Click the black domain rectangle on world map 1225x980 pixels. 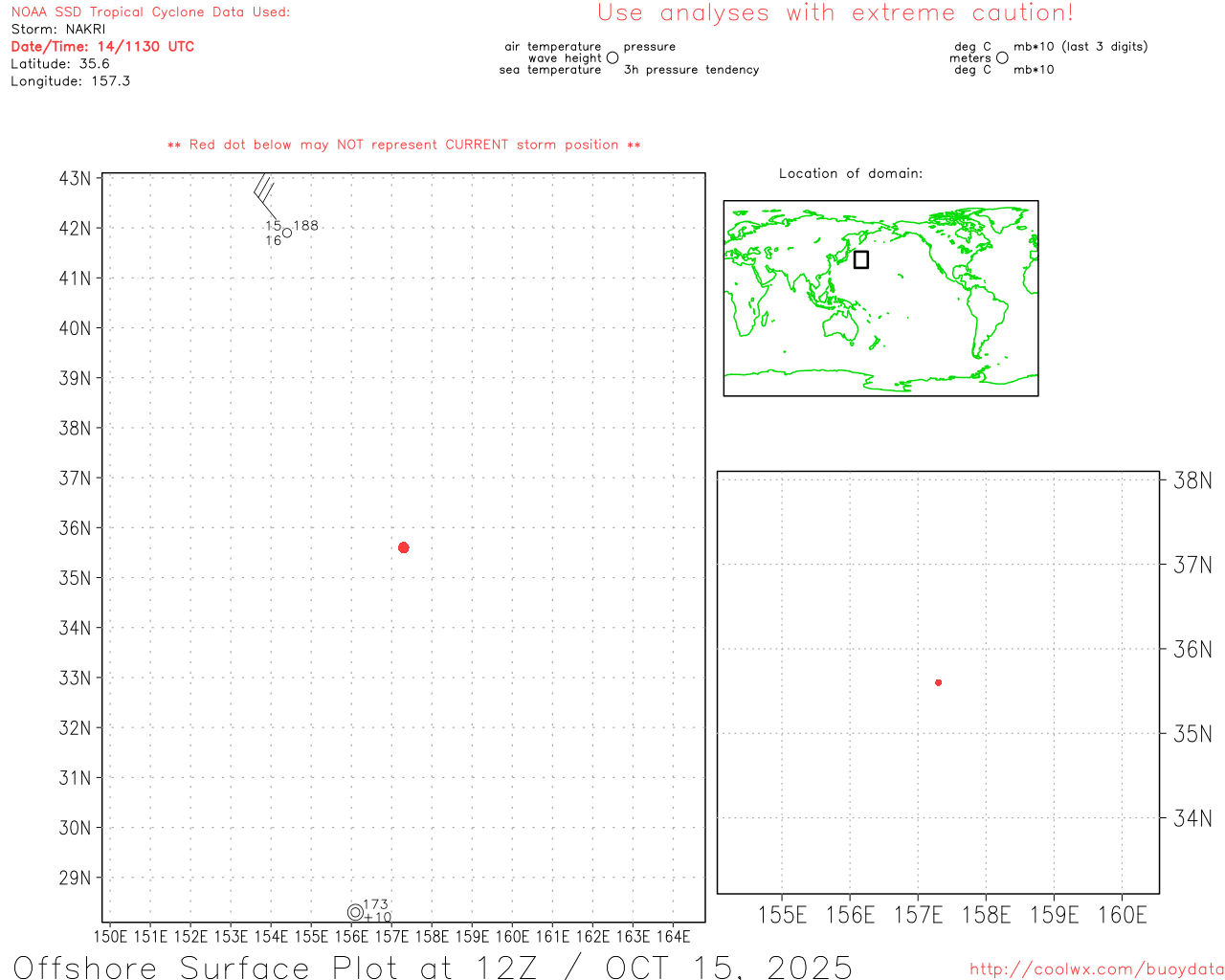tap(861, 259)
